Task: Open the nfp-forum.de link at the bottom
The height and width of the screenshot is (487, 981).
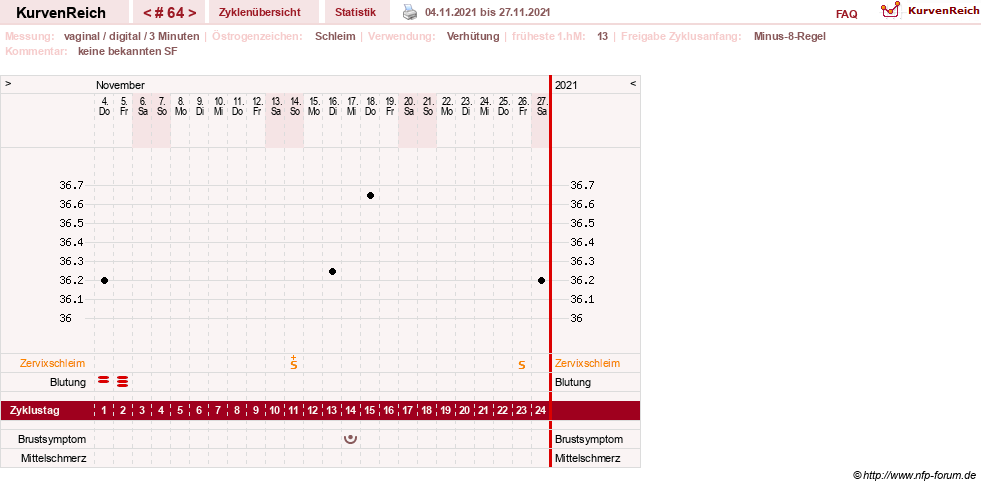Action: [914, 476]
